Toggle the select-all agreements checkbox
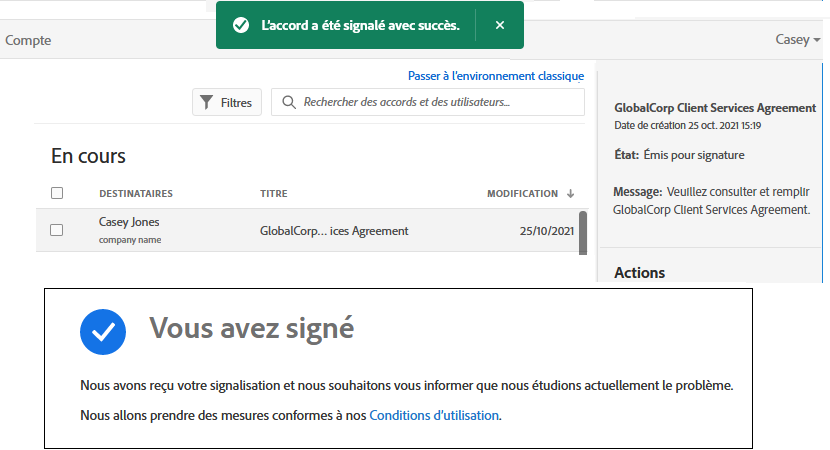This screenshot has width=830, height=450. [57, 193]
